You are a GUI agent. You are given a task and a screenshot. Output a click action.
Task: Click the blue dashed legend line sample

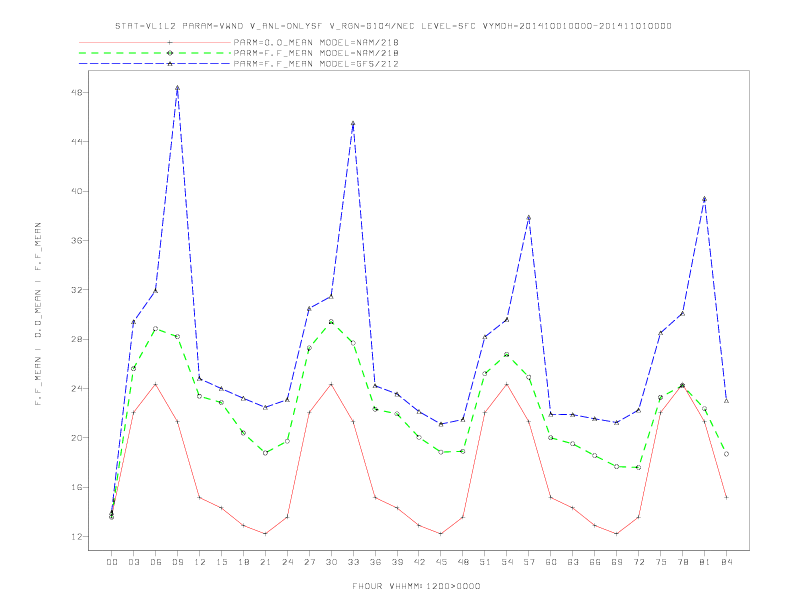coord(155,64)
